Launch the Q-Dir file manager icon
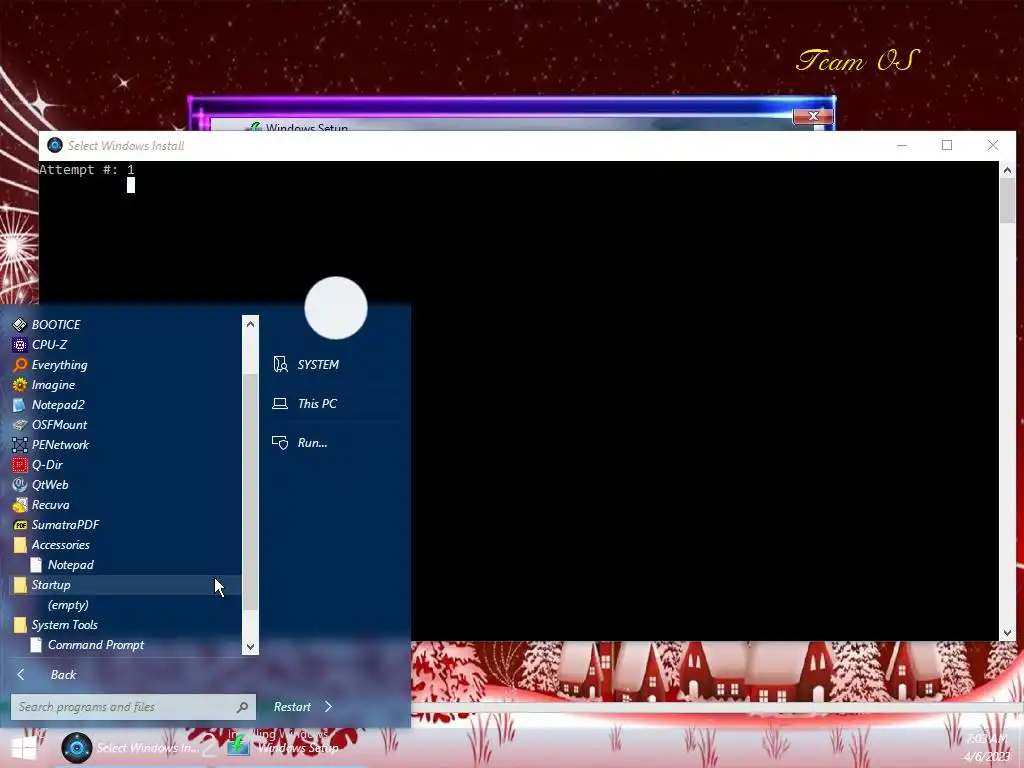The width and height of the screenshot is (1024, 768). [20, 465]
